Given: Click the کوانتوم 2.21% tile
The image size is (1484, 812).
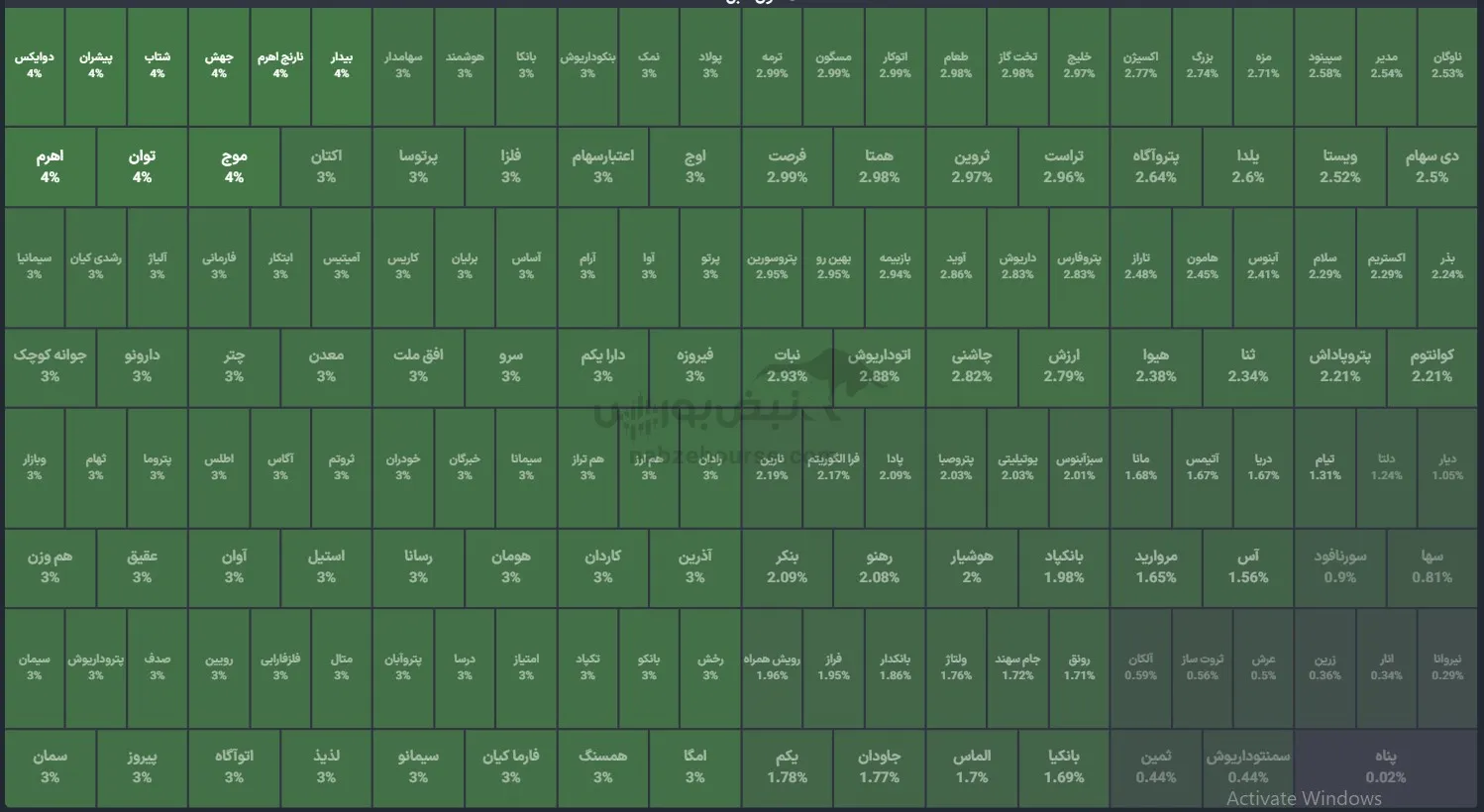Looking at the screenshot, I should pos(1431,366).
